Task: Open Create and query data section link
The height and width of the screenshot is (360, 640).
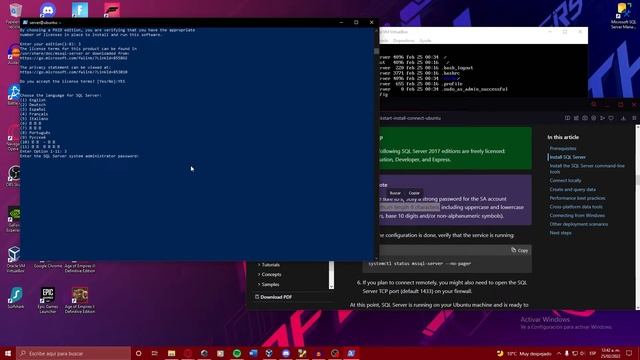Action: pyautogui.click(x=573, y=189)
